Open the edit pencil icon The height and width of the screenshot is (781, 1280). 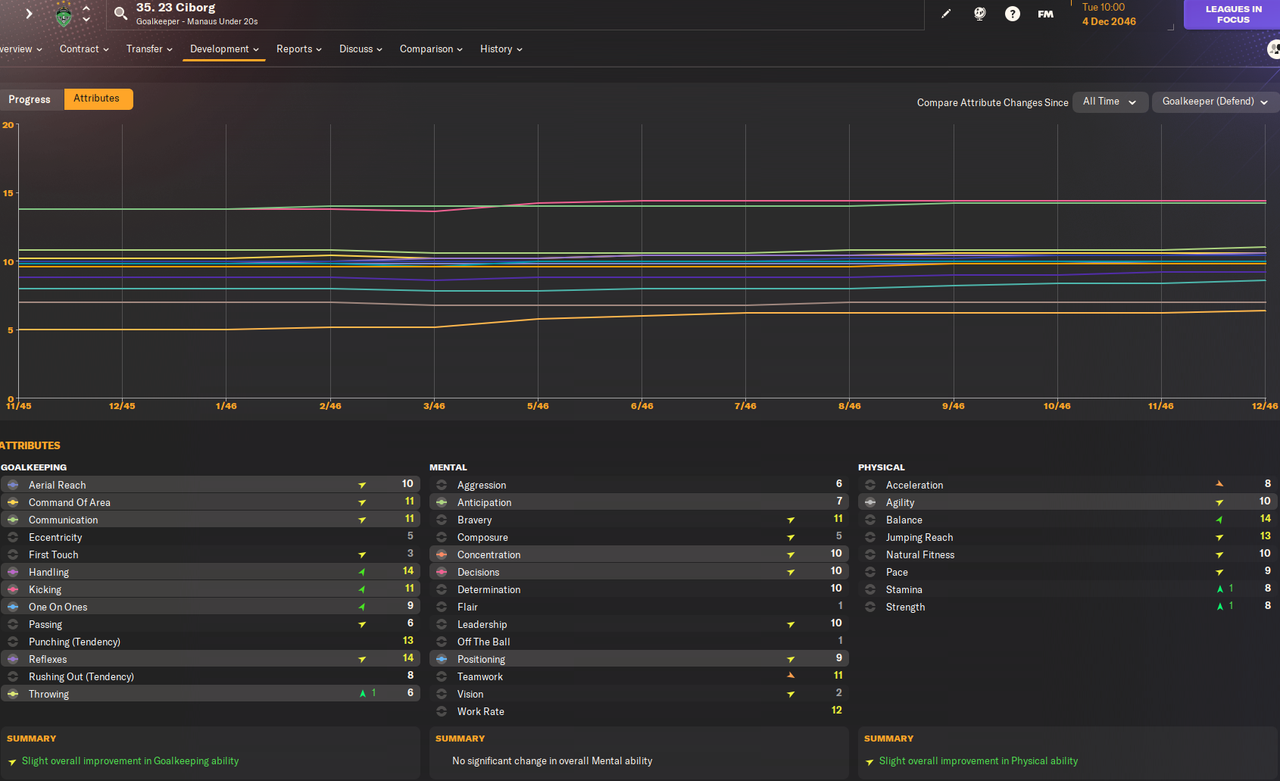coord(947,14)
